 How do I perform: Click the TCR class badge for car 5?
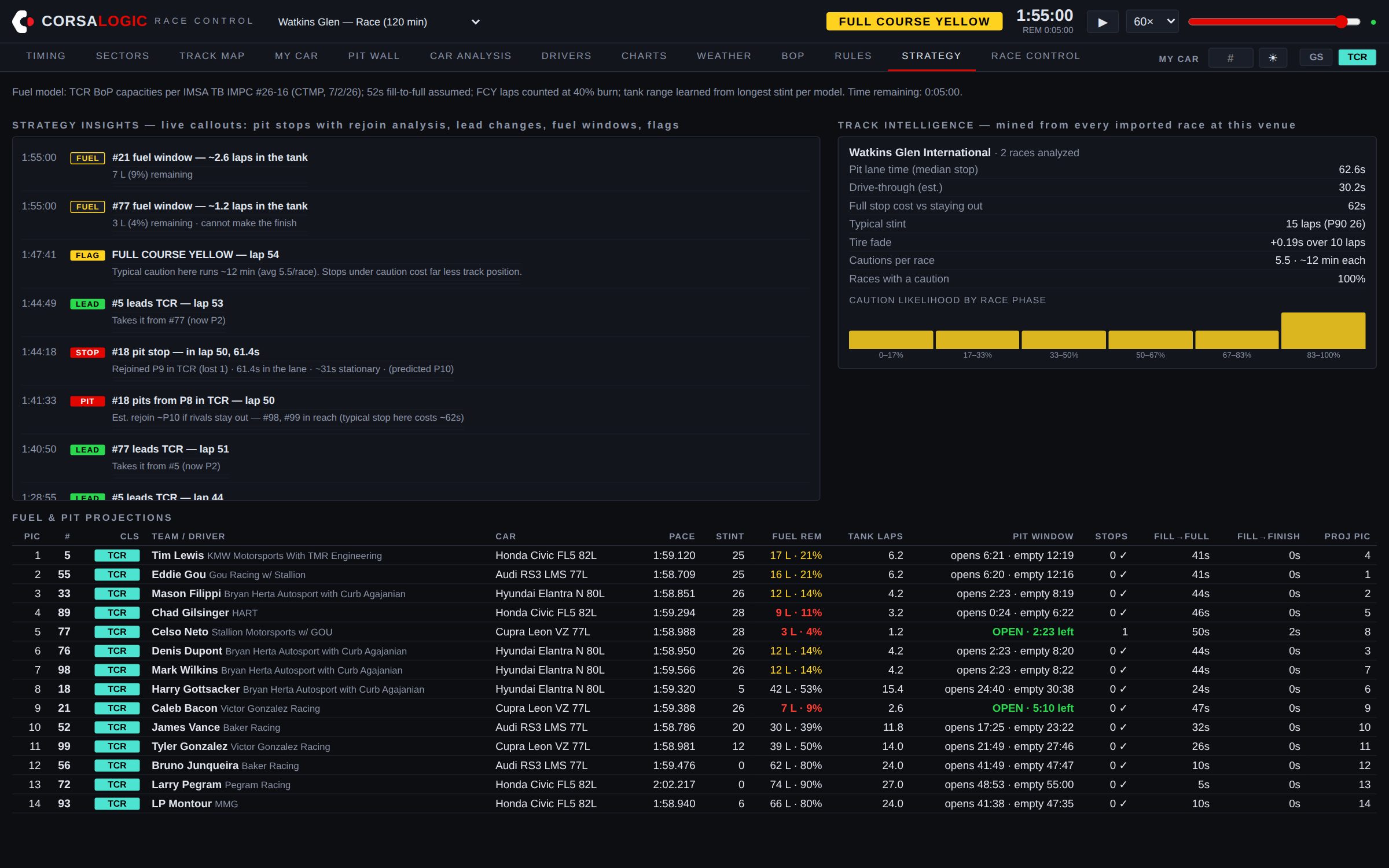117,556
